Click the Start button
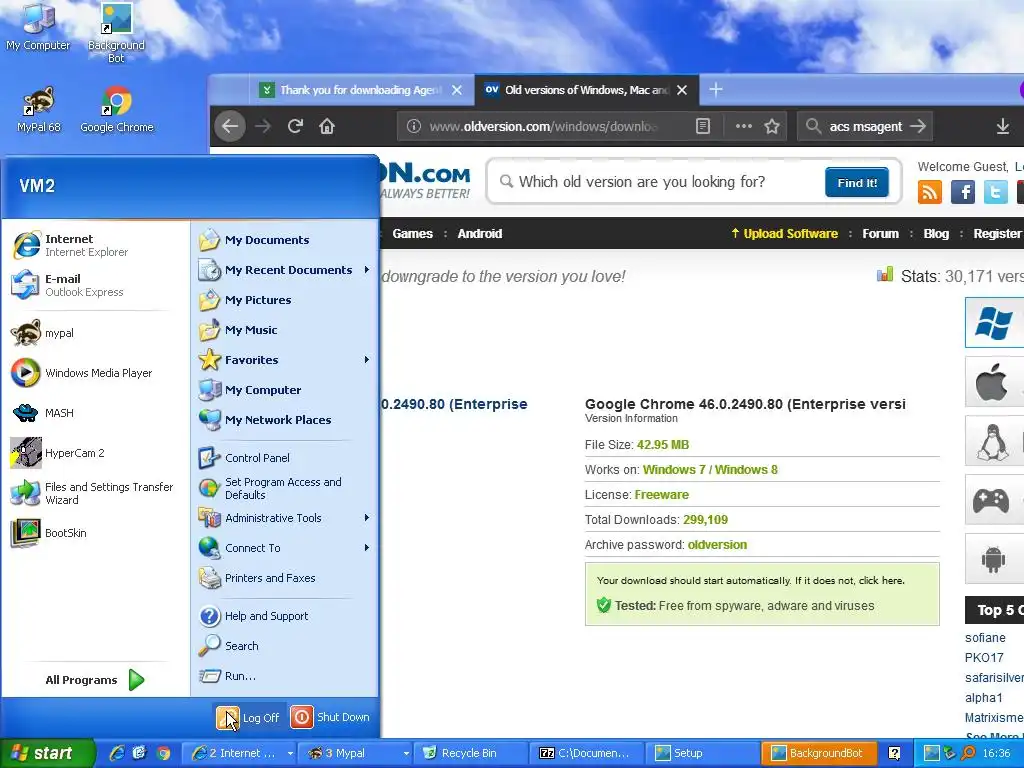 pyautogui.click(x=47, y=754)
